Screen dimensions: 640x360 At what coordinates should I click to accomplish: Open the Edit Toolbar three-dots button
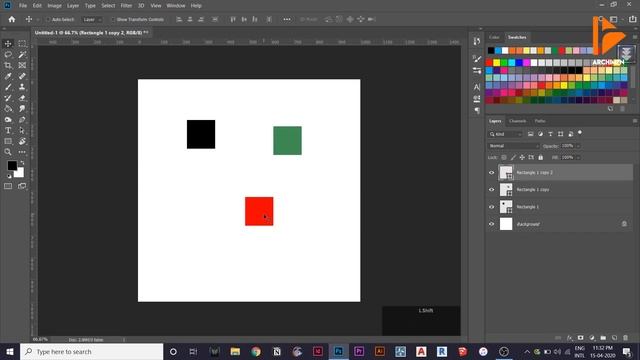pyautogui.click(x=22, y=152)
